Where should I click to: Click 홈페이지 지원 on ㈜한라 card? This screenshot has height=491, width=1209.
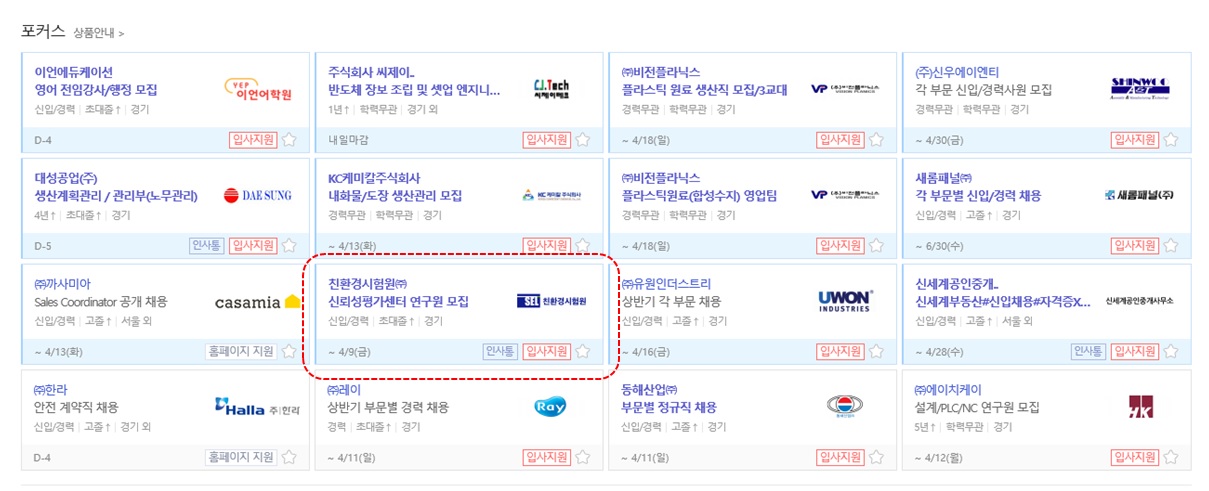(x=241, y=458)
